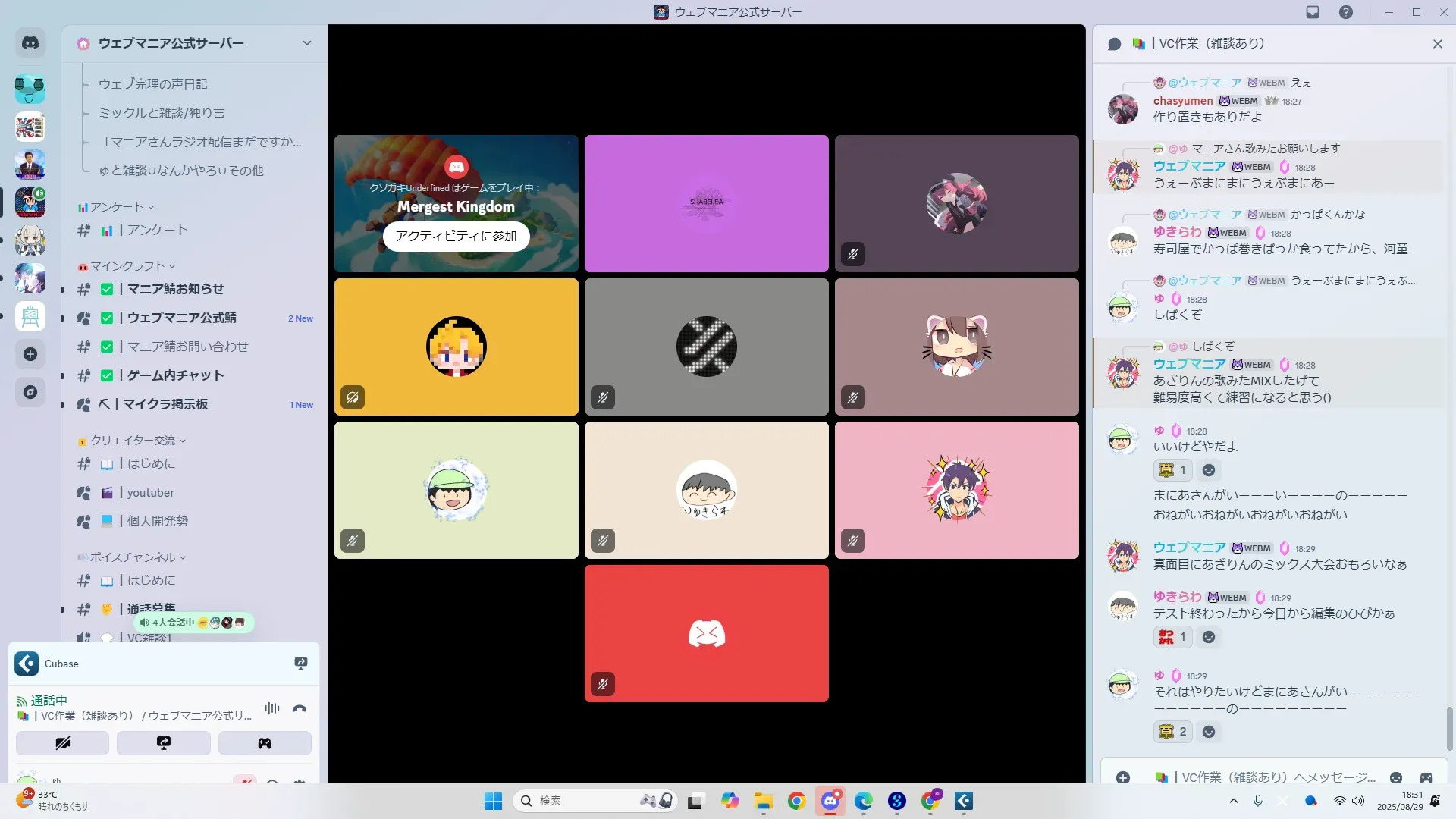Disconnect from the voice call
1456x819 pixels.
(x=300, y=709)
